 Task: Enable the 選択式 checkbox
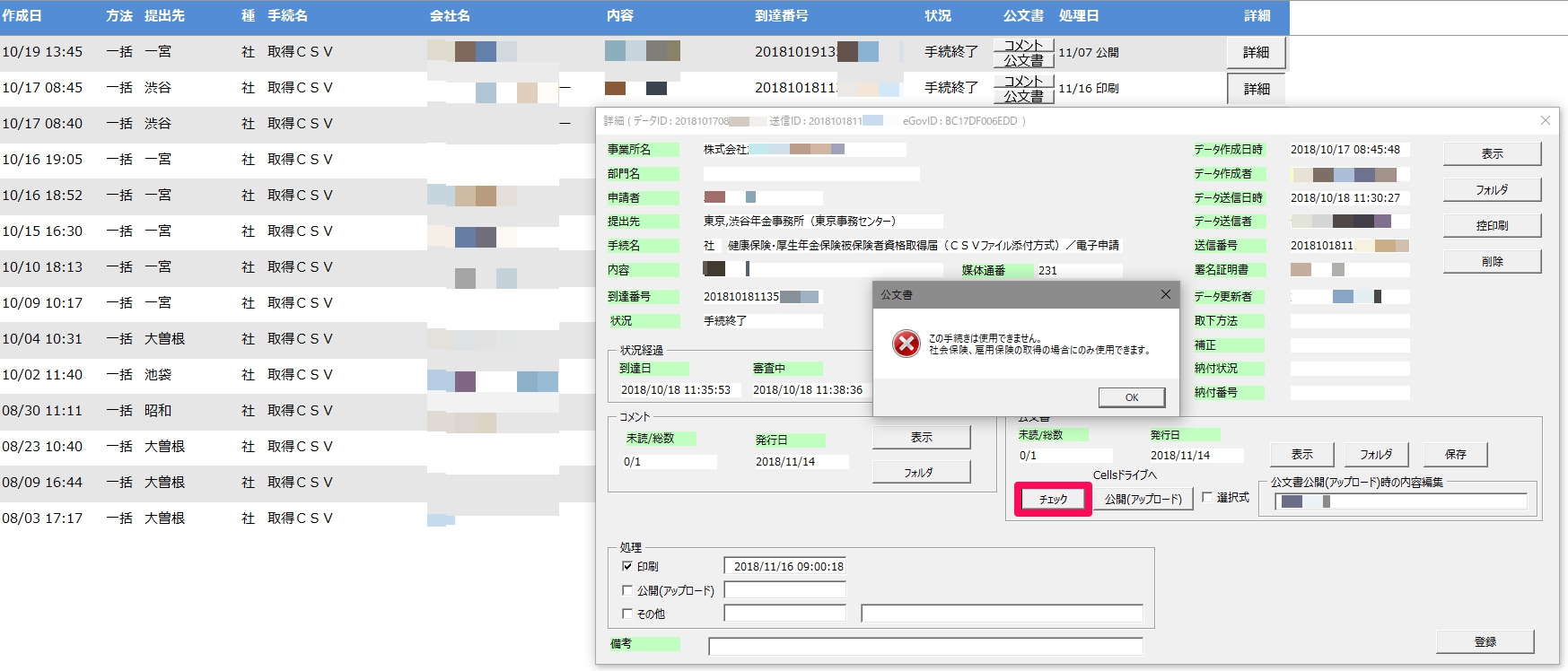coord(1207,497)
